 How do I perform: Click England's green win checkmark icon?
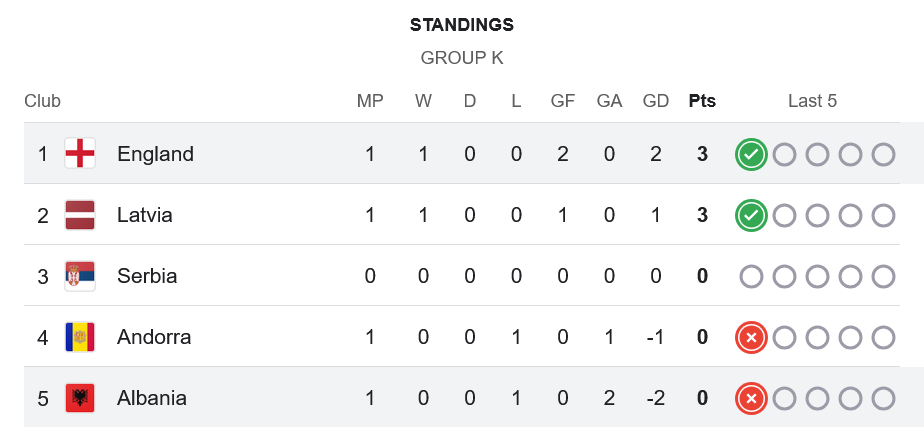point(751,154)
